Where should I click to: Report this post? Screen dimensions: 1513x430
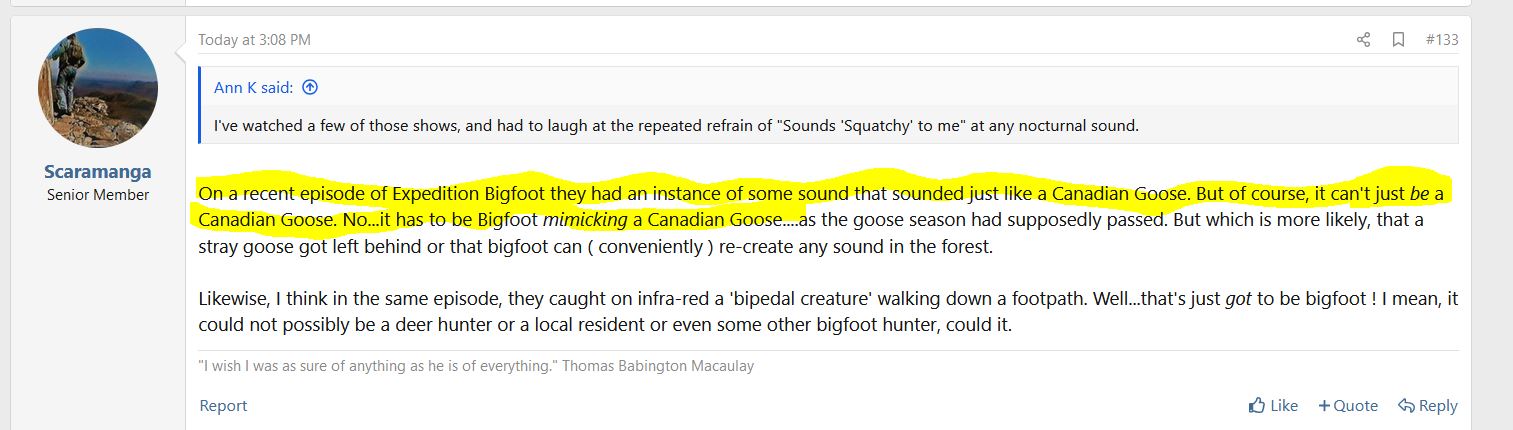pos(223,405)
